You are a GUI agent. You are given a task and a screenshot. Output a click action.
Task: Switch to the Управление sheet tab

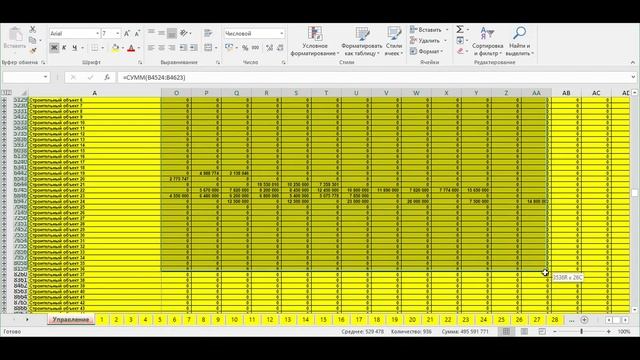[x=71, y=320]
